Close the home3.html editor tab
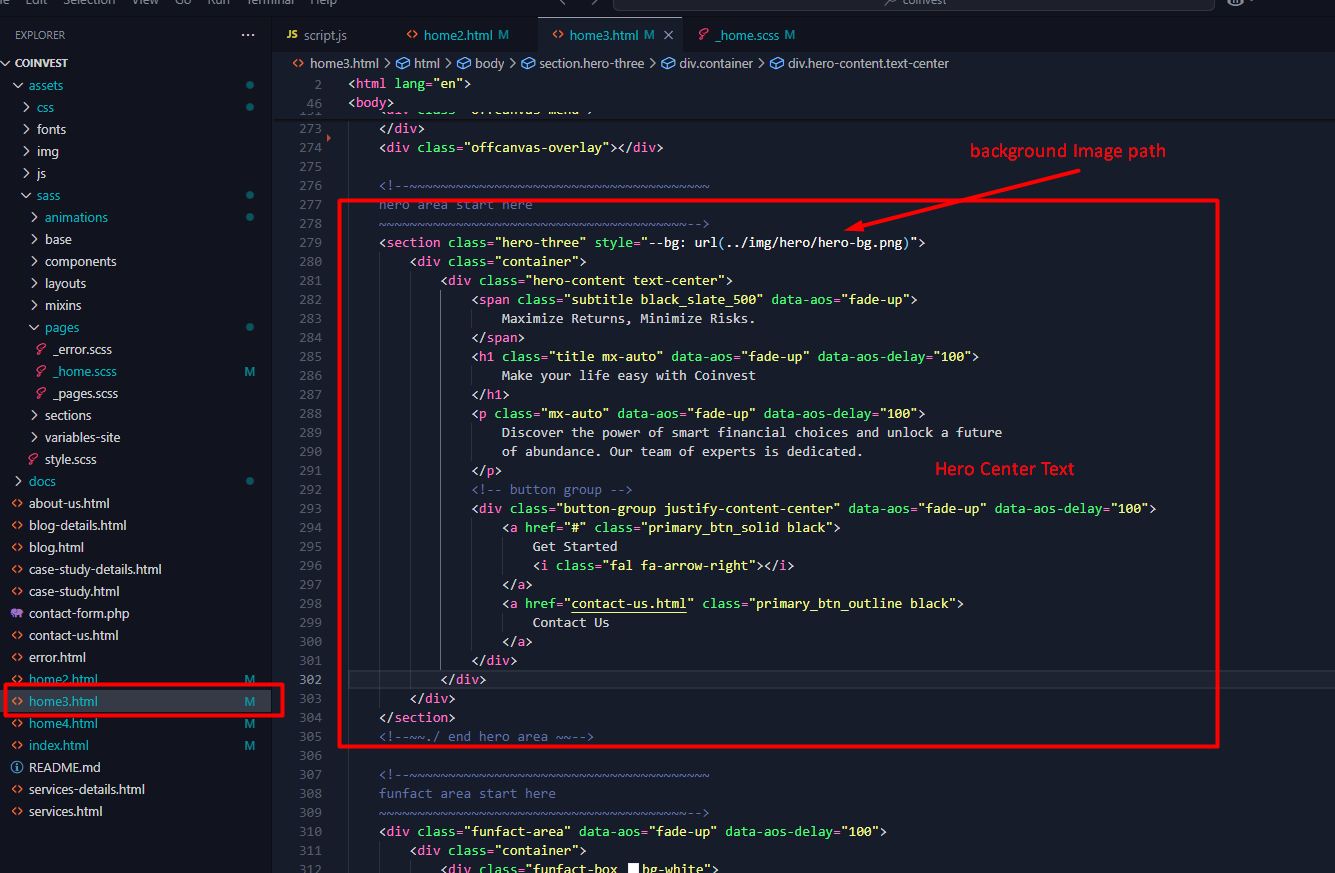The height and width of the screenshot is (873, 1335). (669, 35)
